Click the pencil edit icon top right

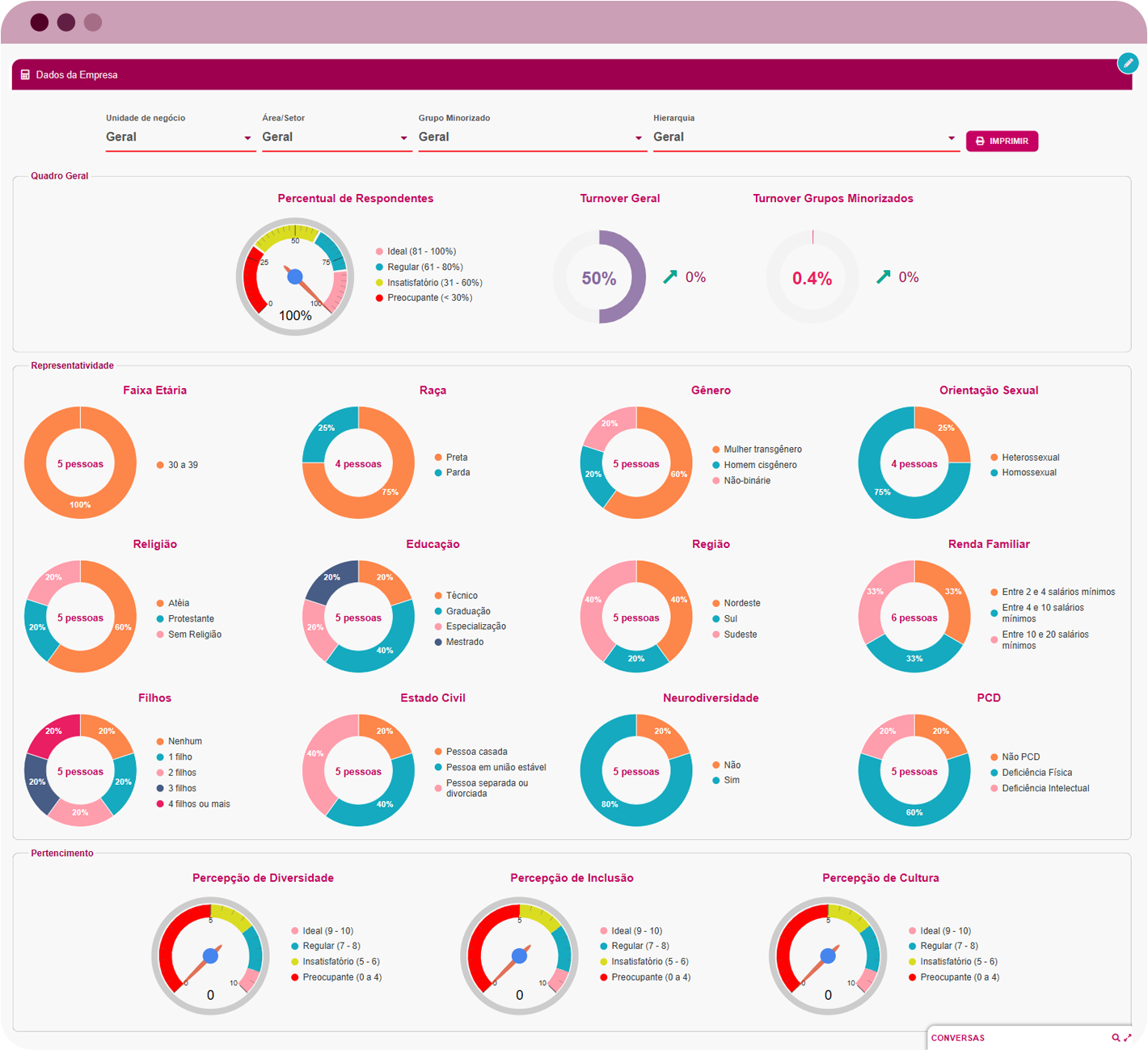[1128, 62]
